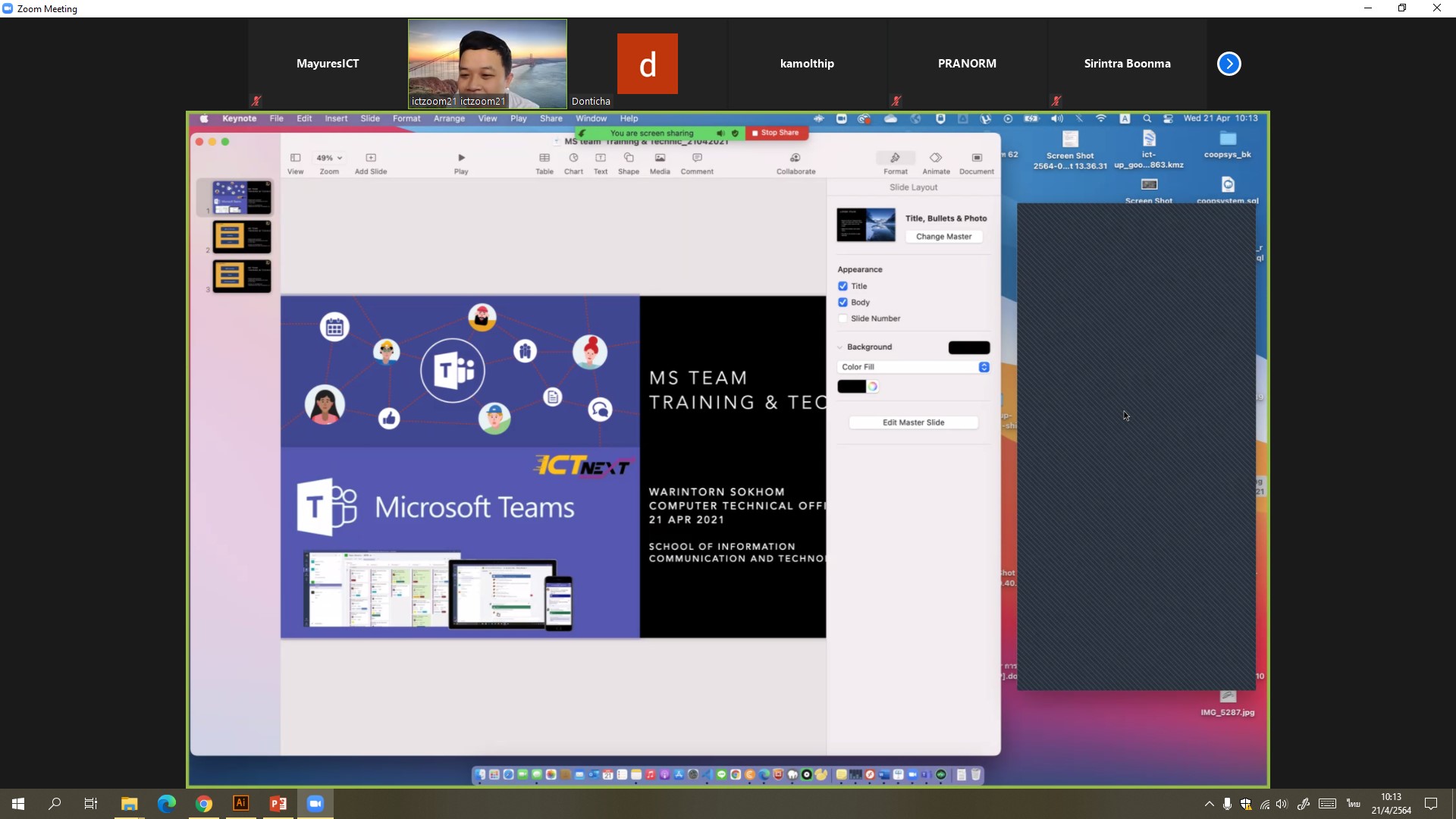Open Spotlight search in Mac menu bar
The width and height of the screenshot is (1456, 819).
(1147, 118)
